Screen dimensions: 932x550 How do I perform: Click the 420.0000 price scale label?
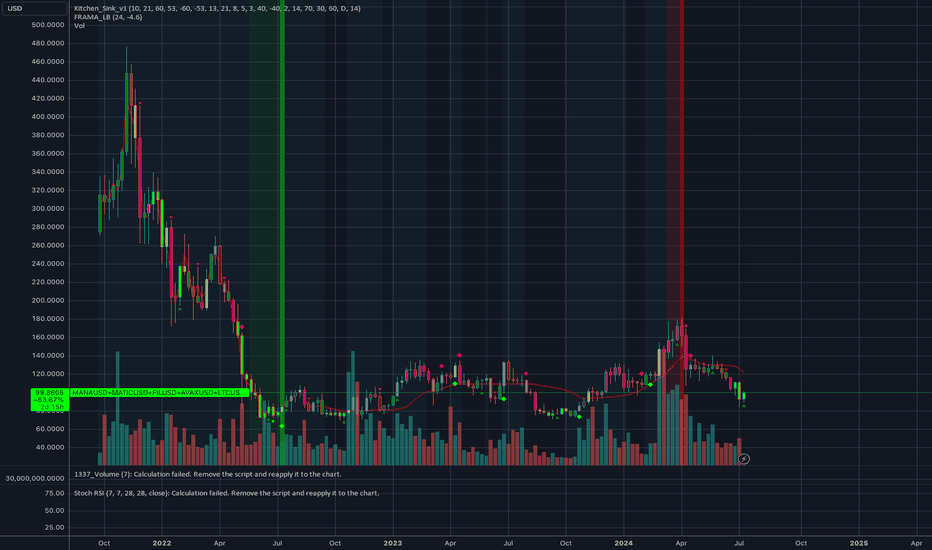click(x=48, y=99)
